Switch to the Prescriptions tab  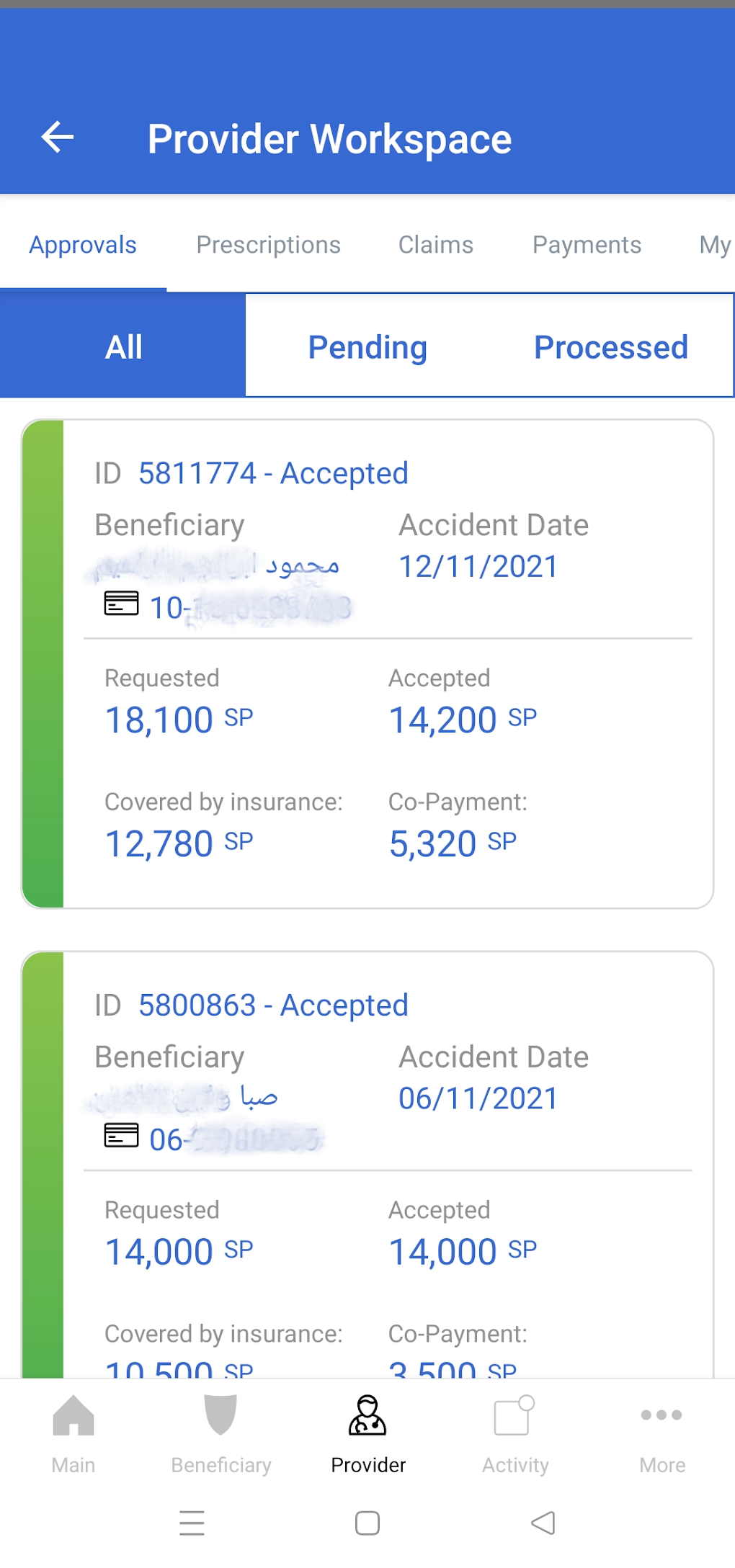(x=268, y=245)
